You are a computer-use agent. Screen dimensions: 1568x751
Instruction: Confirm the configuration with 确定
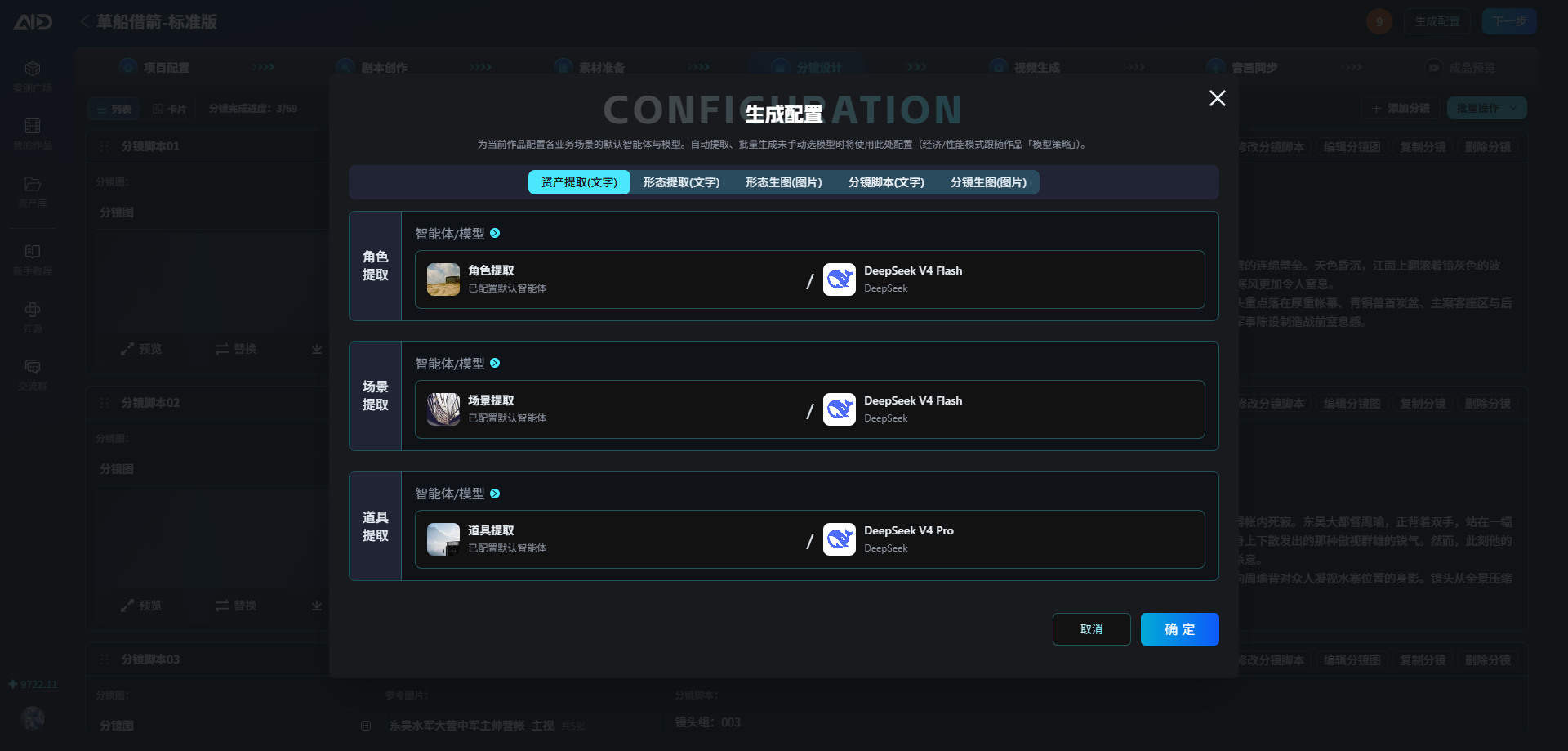click(x=1180, y=629)
